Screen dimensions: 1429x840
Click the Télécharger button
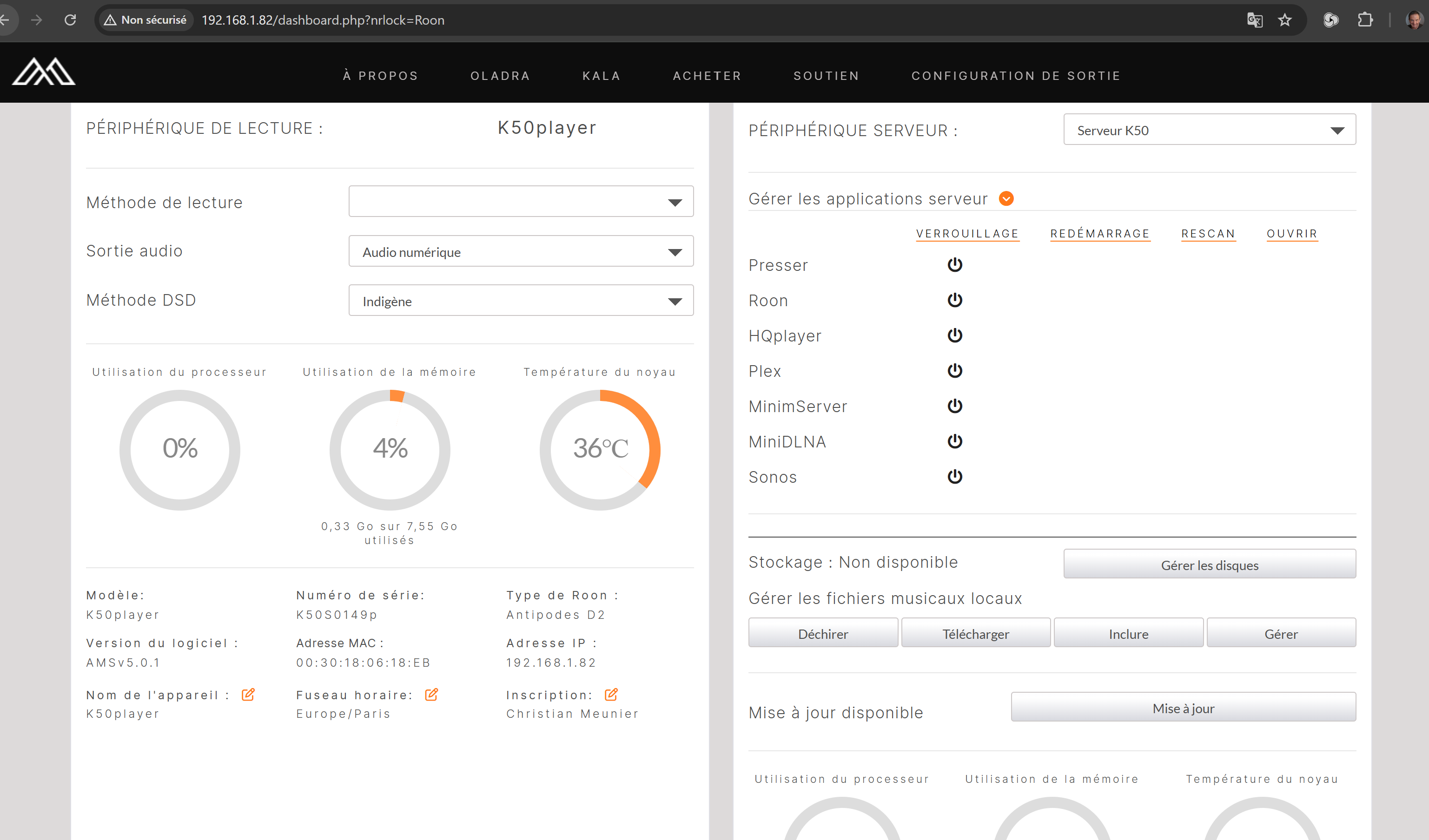pyautogui.click(x=975, y=633)
